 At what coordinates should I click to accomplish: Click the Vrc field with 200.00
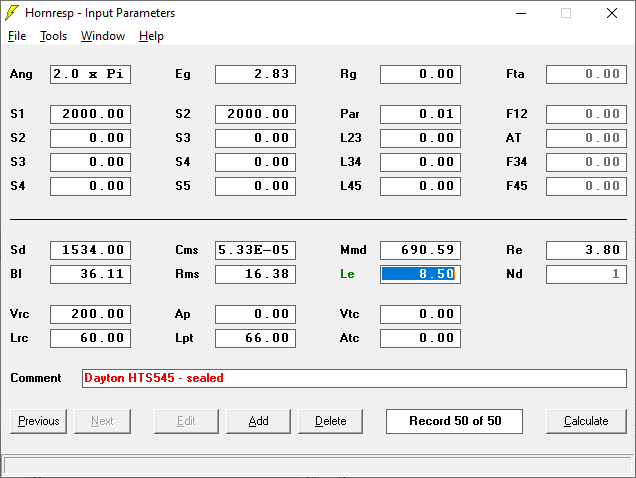click(x=90, y=314)
